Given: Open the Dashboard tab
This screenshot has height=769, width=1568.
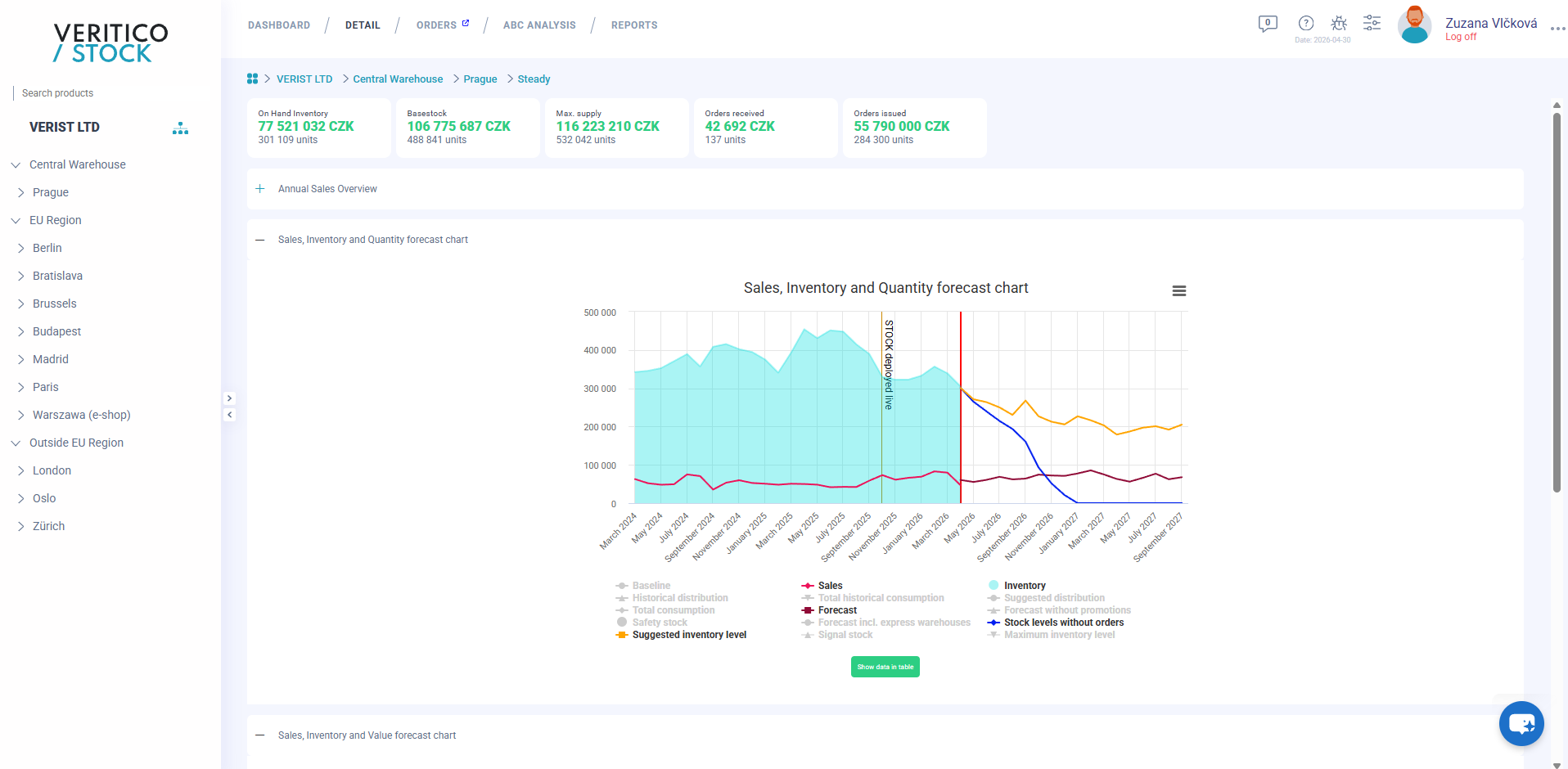Looking at the screenshot, I should 279,25.
